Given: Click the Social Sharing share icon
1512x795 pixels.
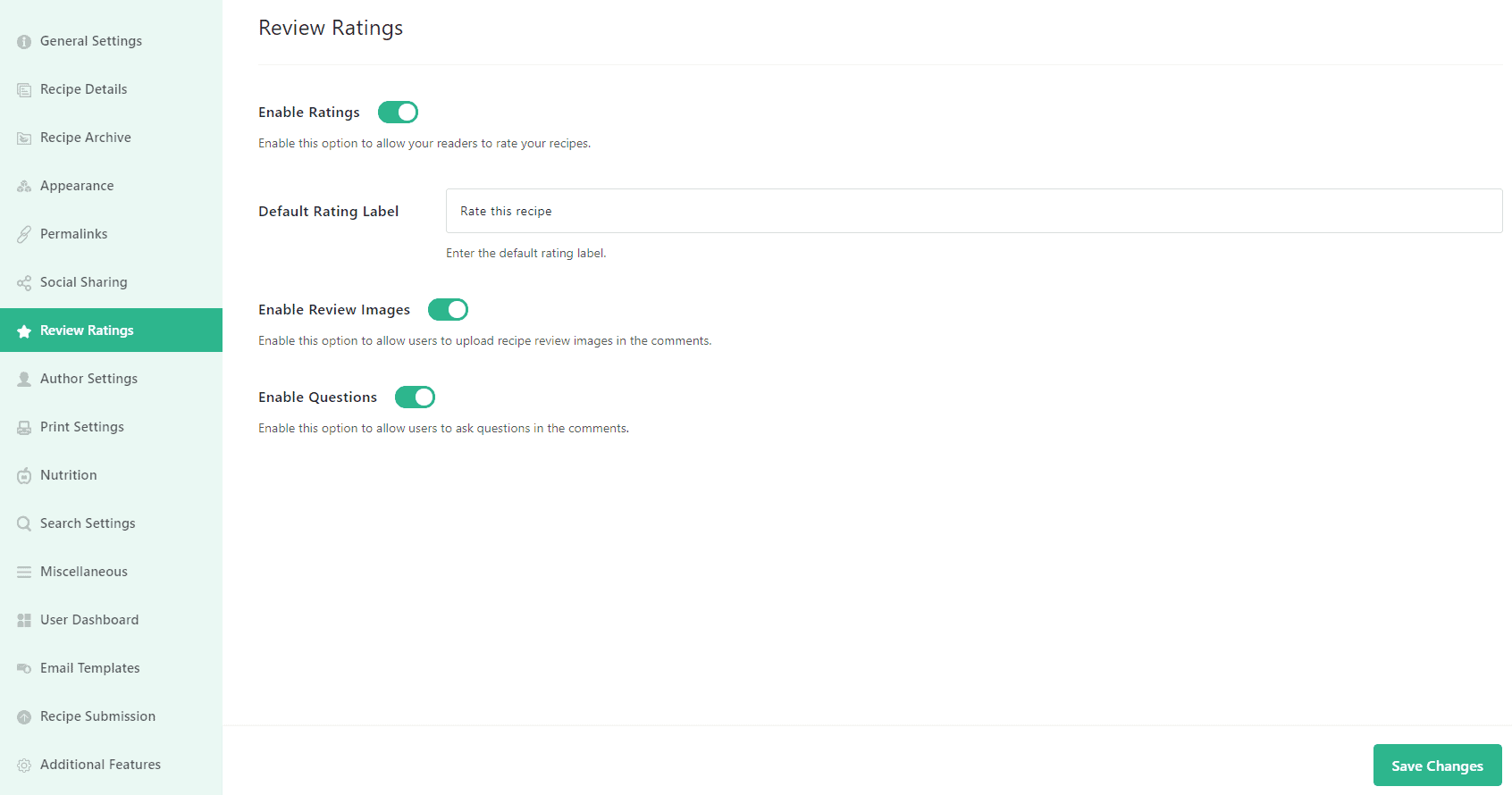Looking at the screenshot, I should (x=24, y=283).
